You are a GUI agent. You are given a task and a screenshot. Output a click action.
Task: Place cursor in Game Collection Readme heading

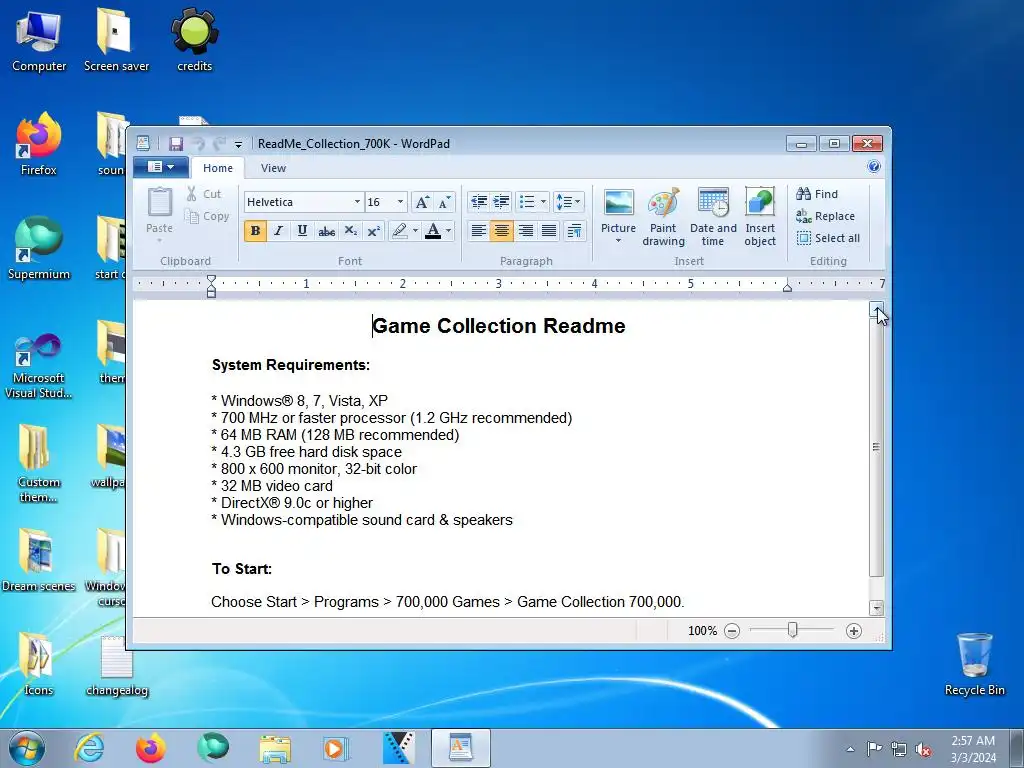[x=499, y=326]
